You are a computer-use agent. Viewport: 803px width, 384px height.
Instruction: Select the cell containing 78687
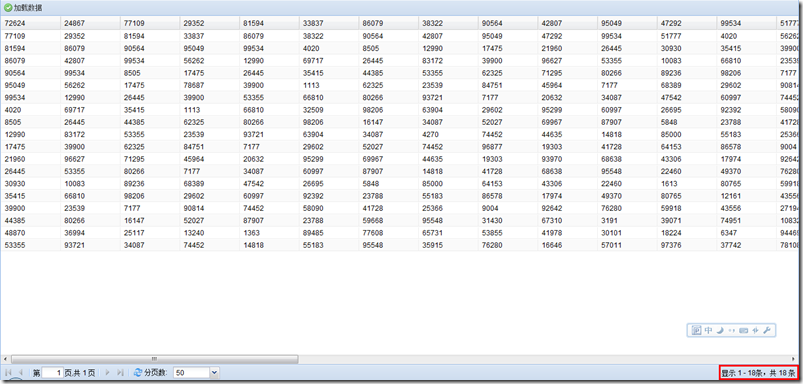click(x=209, y=86)
